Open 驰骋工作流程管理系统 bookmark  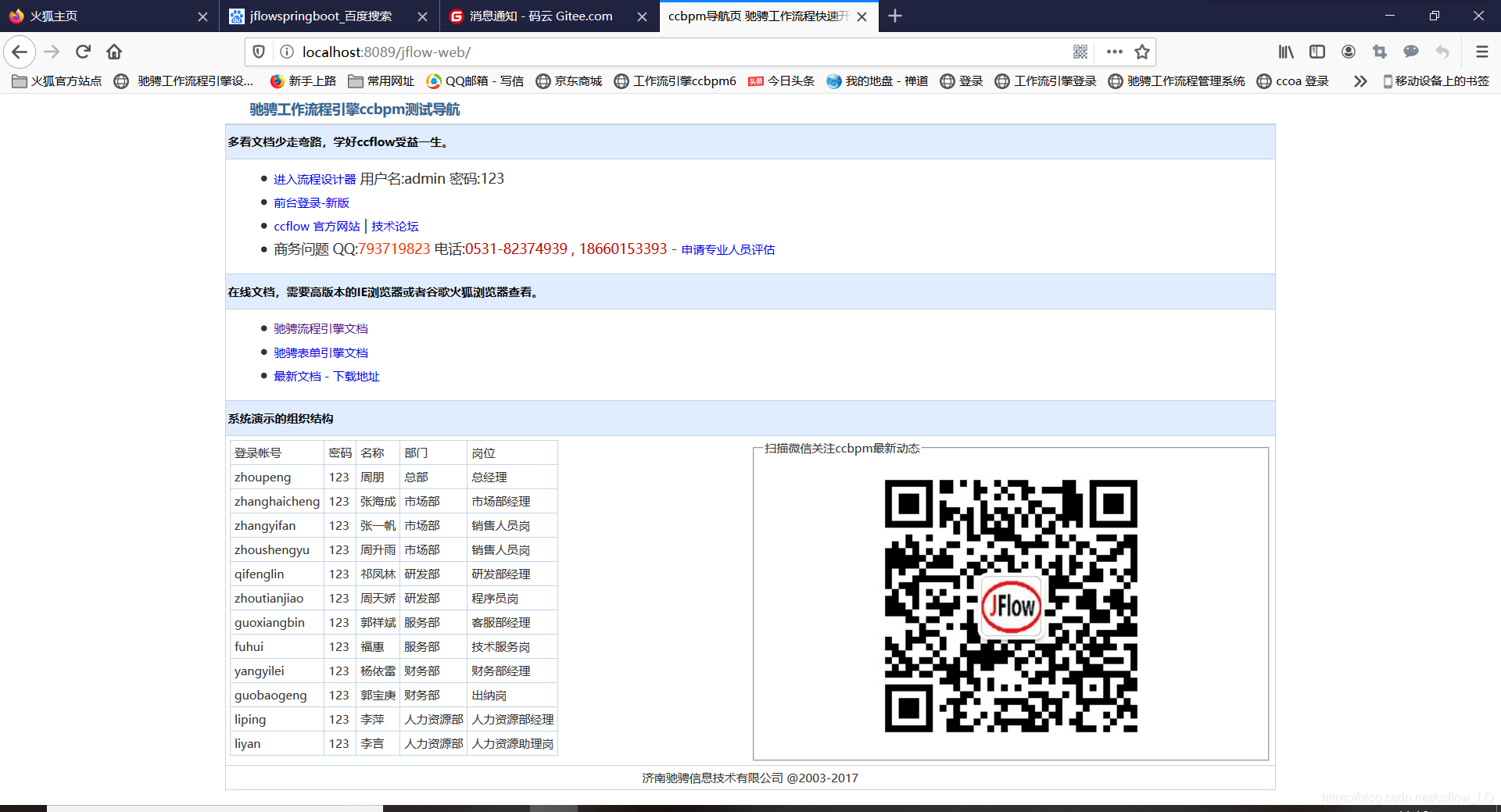point(1177,81)
